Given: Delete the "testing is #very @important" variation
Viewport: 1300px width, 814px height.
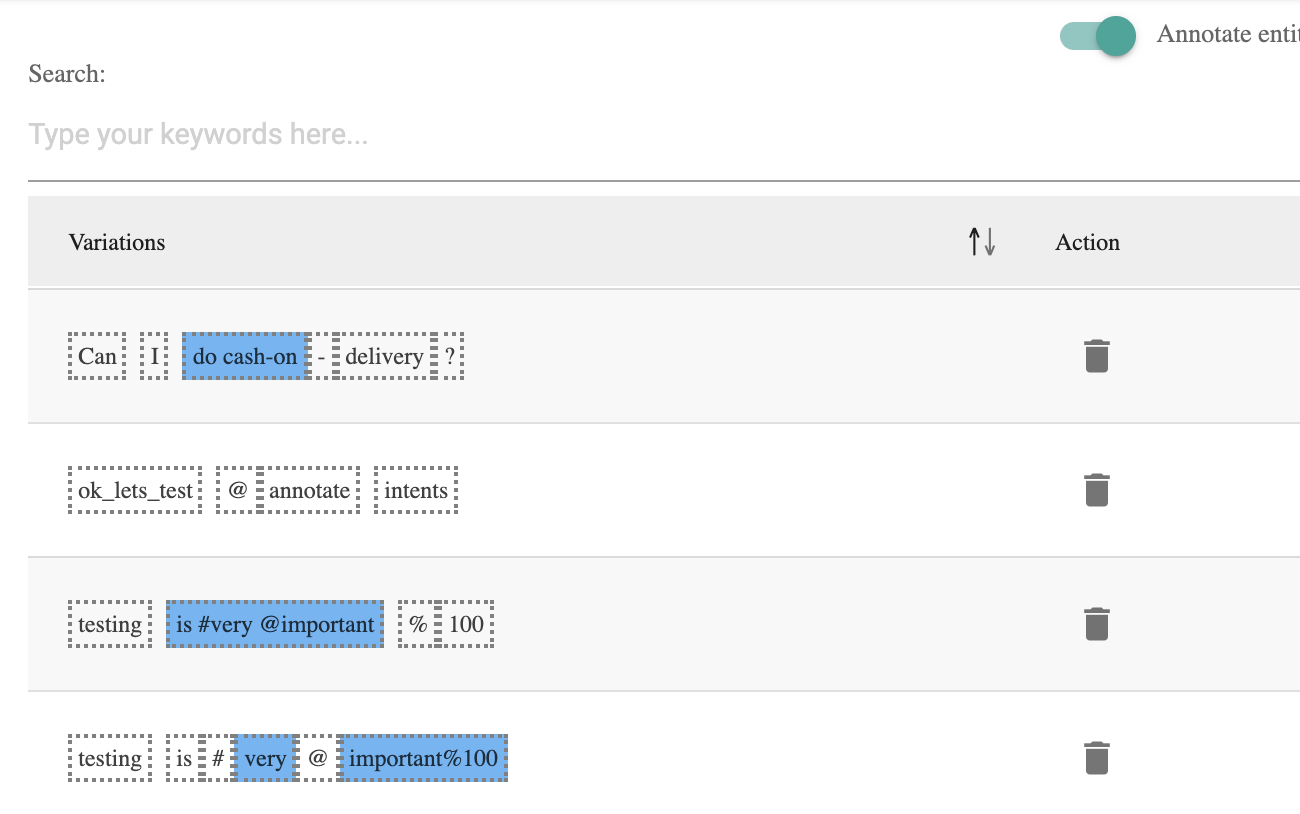Looking at the screenshot, I should pyautogui.click(x=1097, y=623).
